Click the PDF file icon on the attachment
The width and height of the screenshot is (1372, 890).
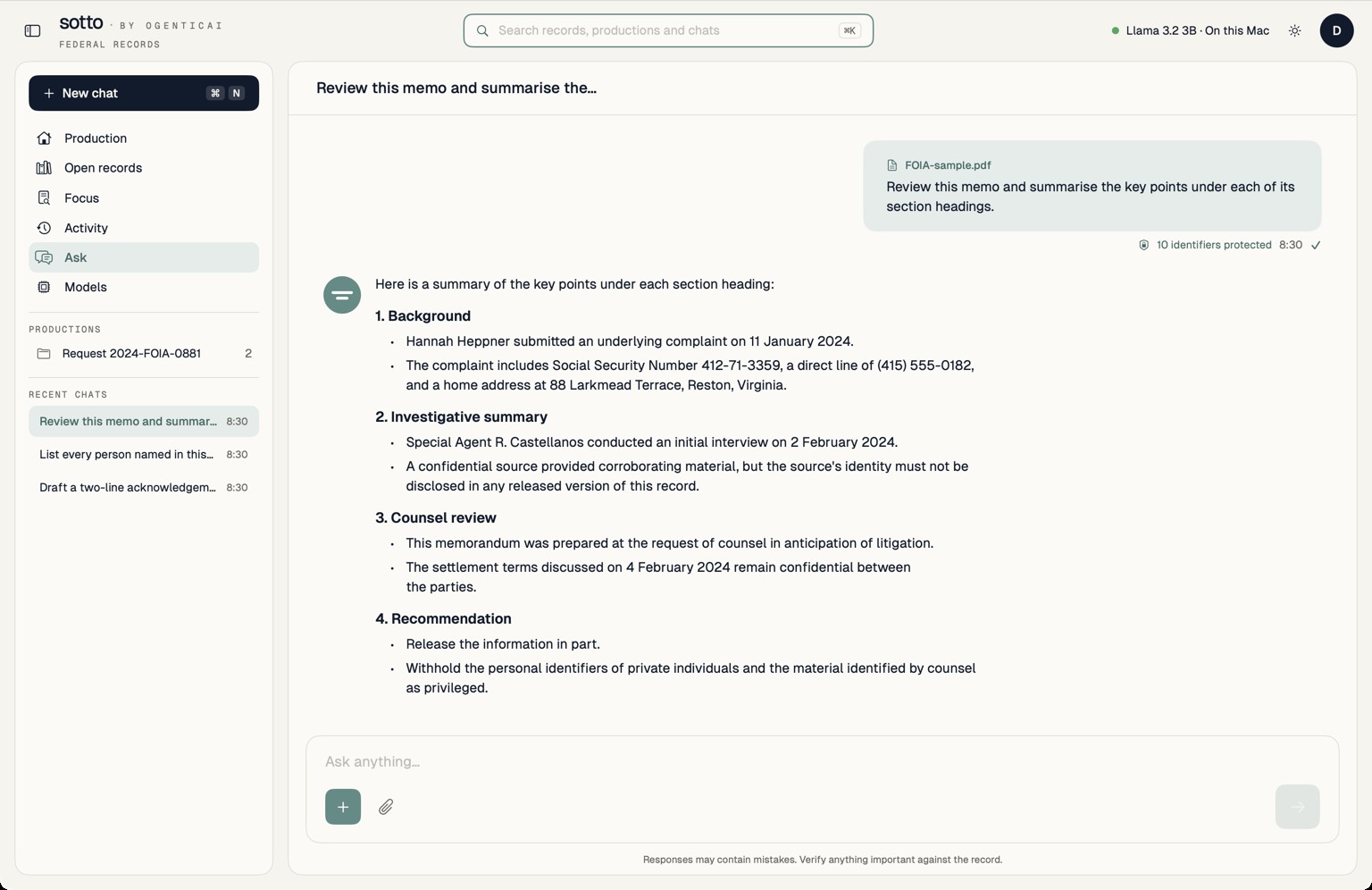click(891, 165)
